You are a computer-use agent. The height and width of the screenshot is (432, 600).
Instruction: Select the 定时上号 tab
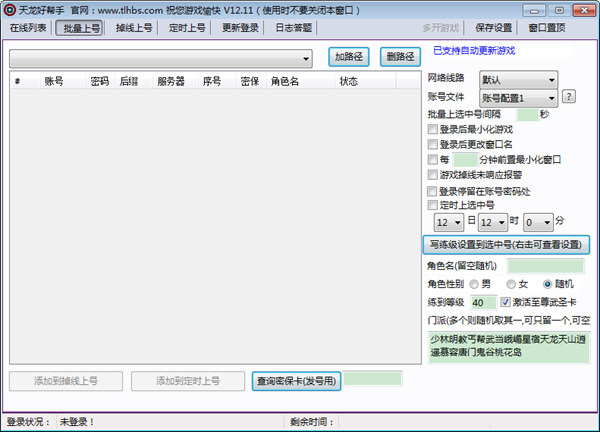coord(187,28)
